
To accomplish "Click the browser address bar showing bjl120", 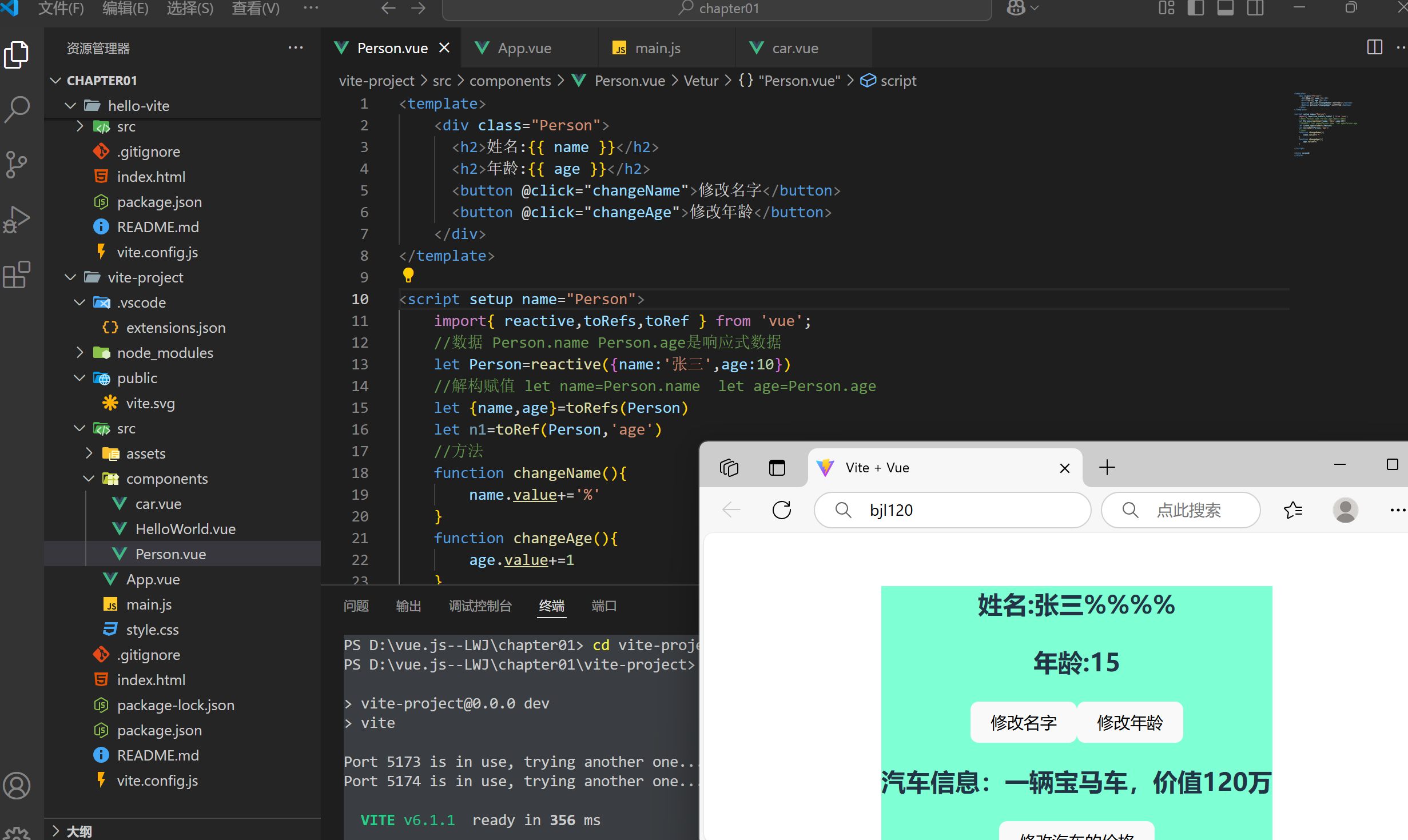I will 952,509.
